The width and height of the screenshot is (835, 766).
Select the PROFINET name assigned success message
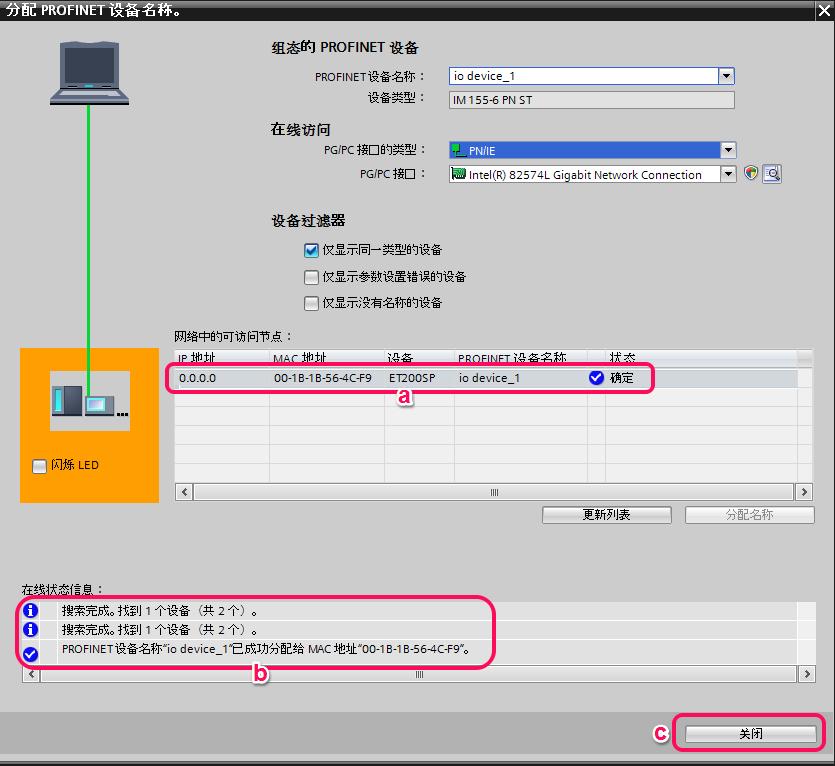tap(266, 649)
